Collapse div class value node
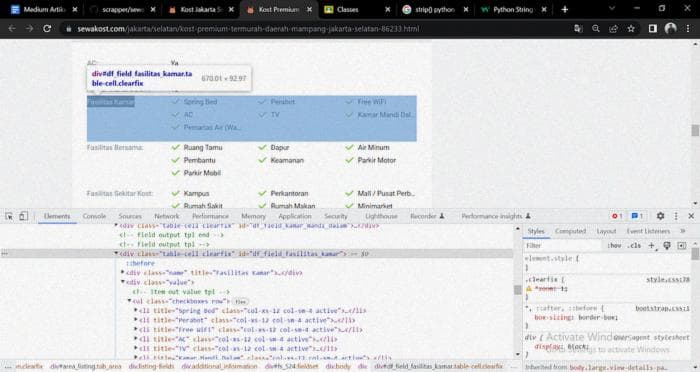 123,282
